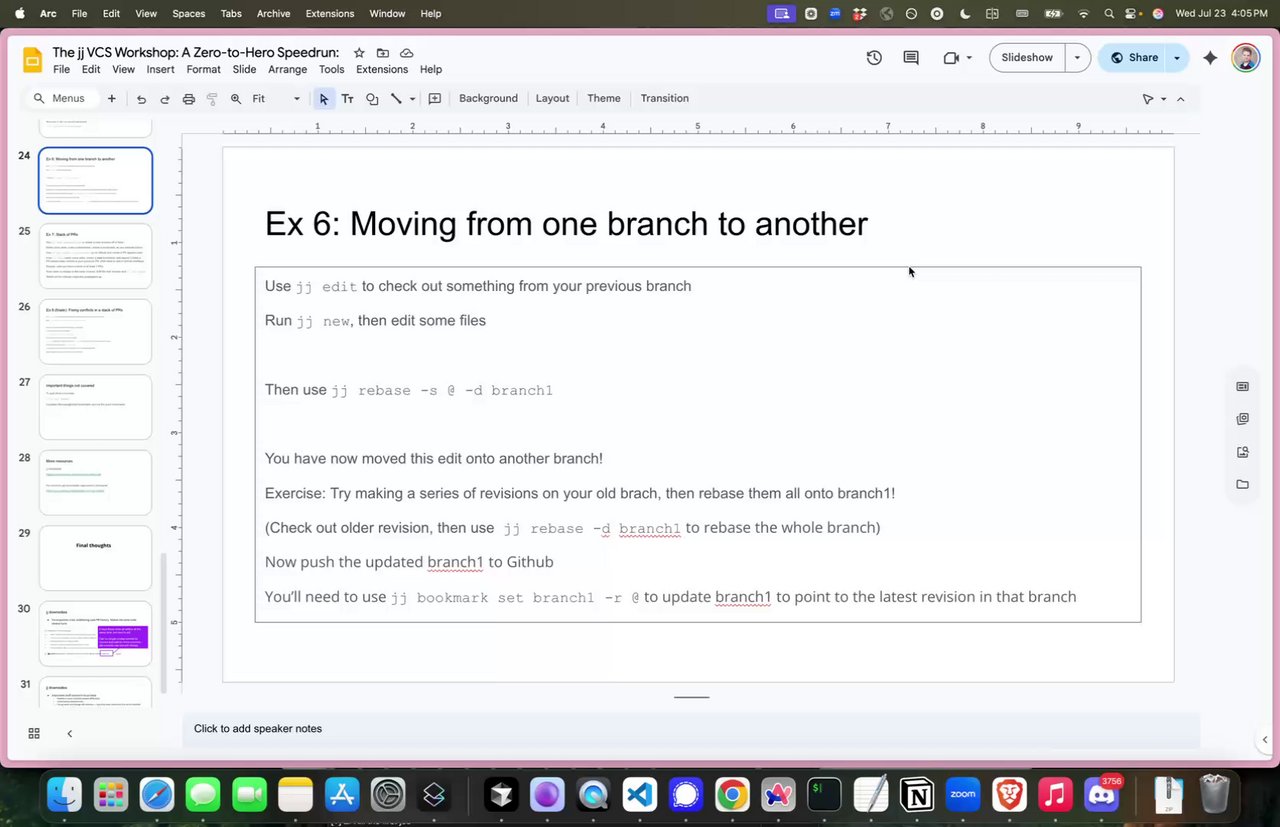Print the presentation
1280x827 pixels.
pos(189,99)
